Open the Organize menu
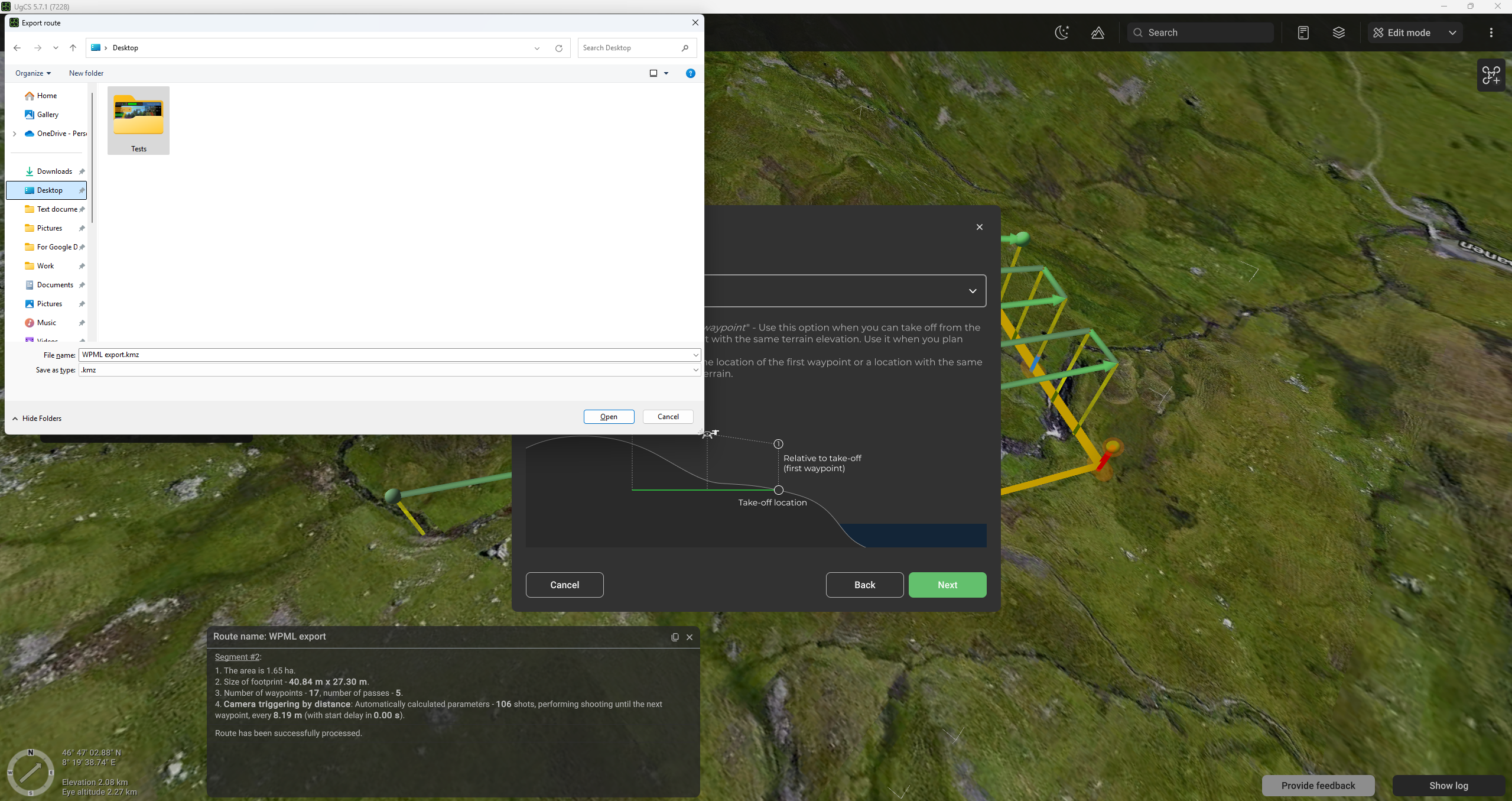The width and height of the screenshot is (1512, 801). pyautogui.click(x=32, y=73)
